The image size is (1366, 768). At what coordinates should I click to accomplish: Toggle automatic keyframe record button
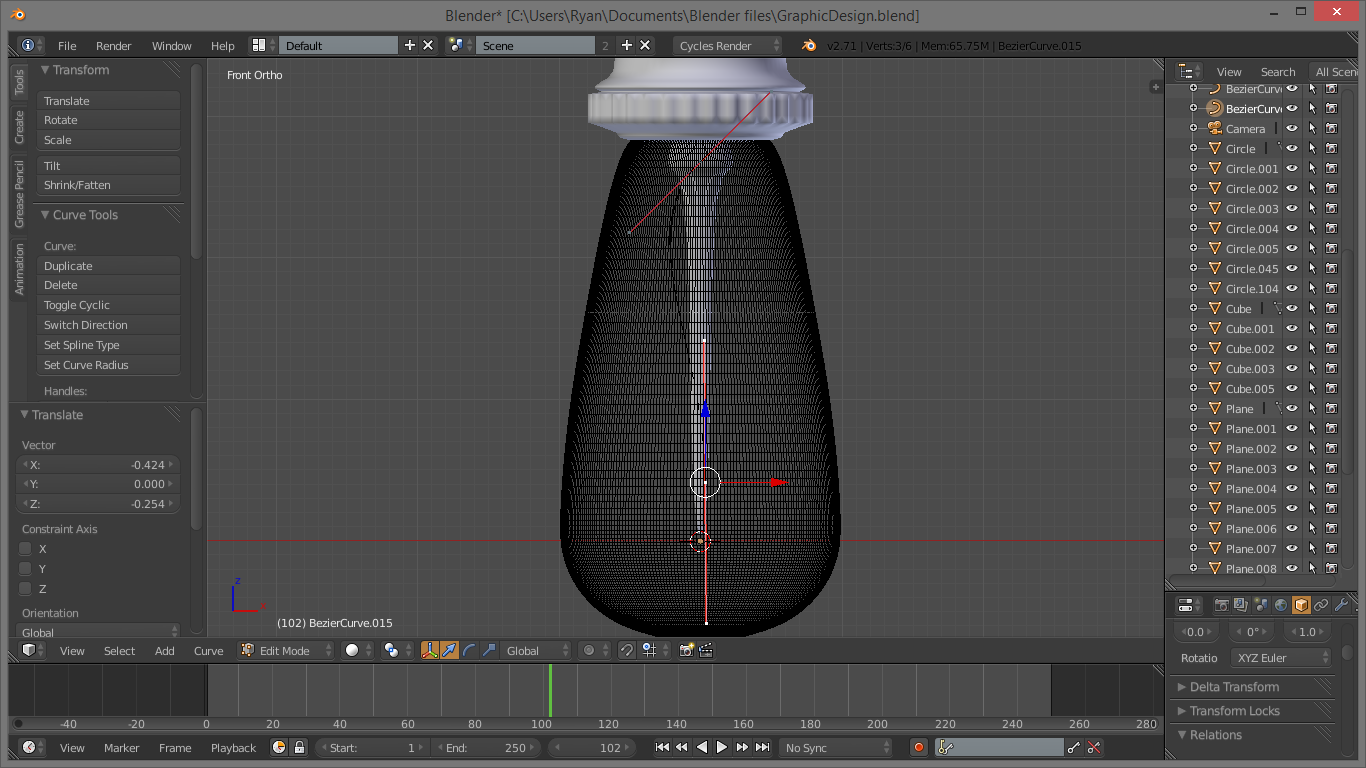point(919,747)
